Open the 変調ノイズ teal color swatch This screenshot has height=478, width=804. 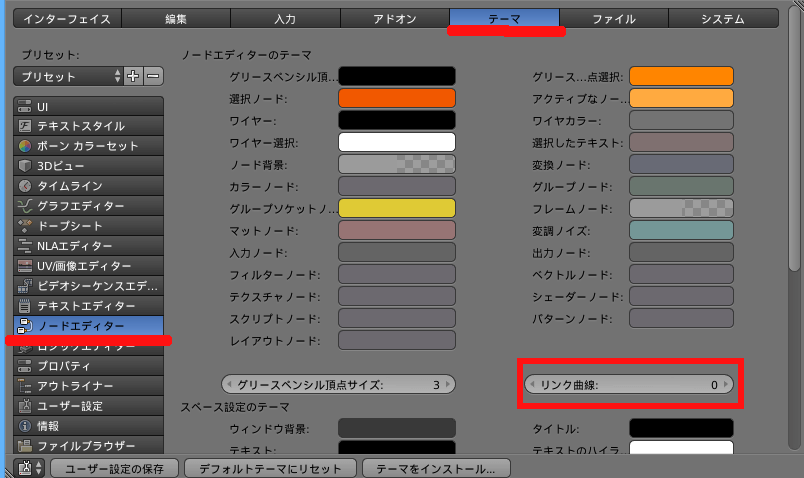(x=681, y=230)
